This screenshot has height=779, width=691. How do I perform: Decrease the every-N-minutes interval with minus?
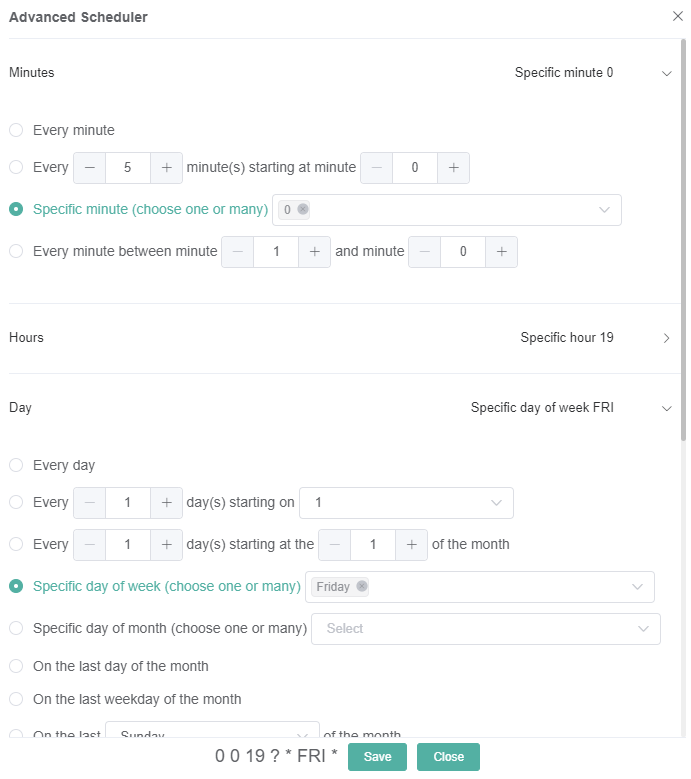(x=90, y=168)
